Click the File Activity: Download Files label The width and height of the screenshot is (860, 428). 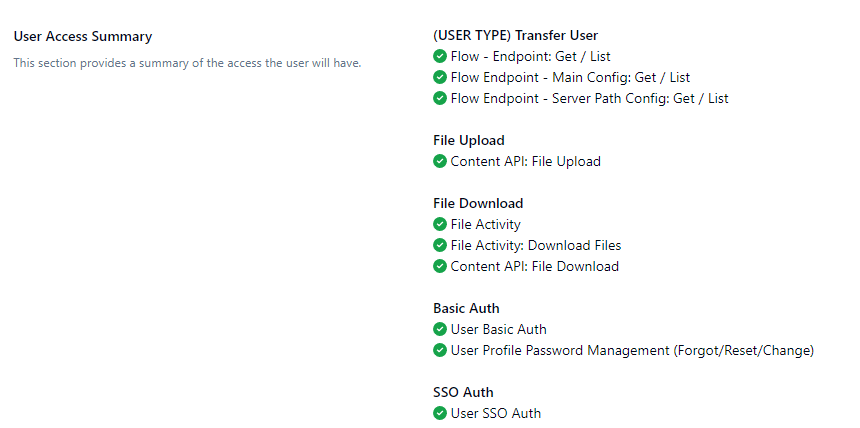pyautogui.click(x=536, y=245)
